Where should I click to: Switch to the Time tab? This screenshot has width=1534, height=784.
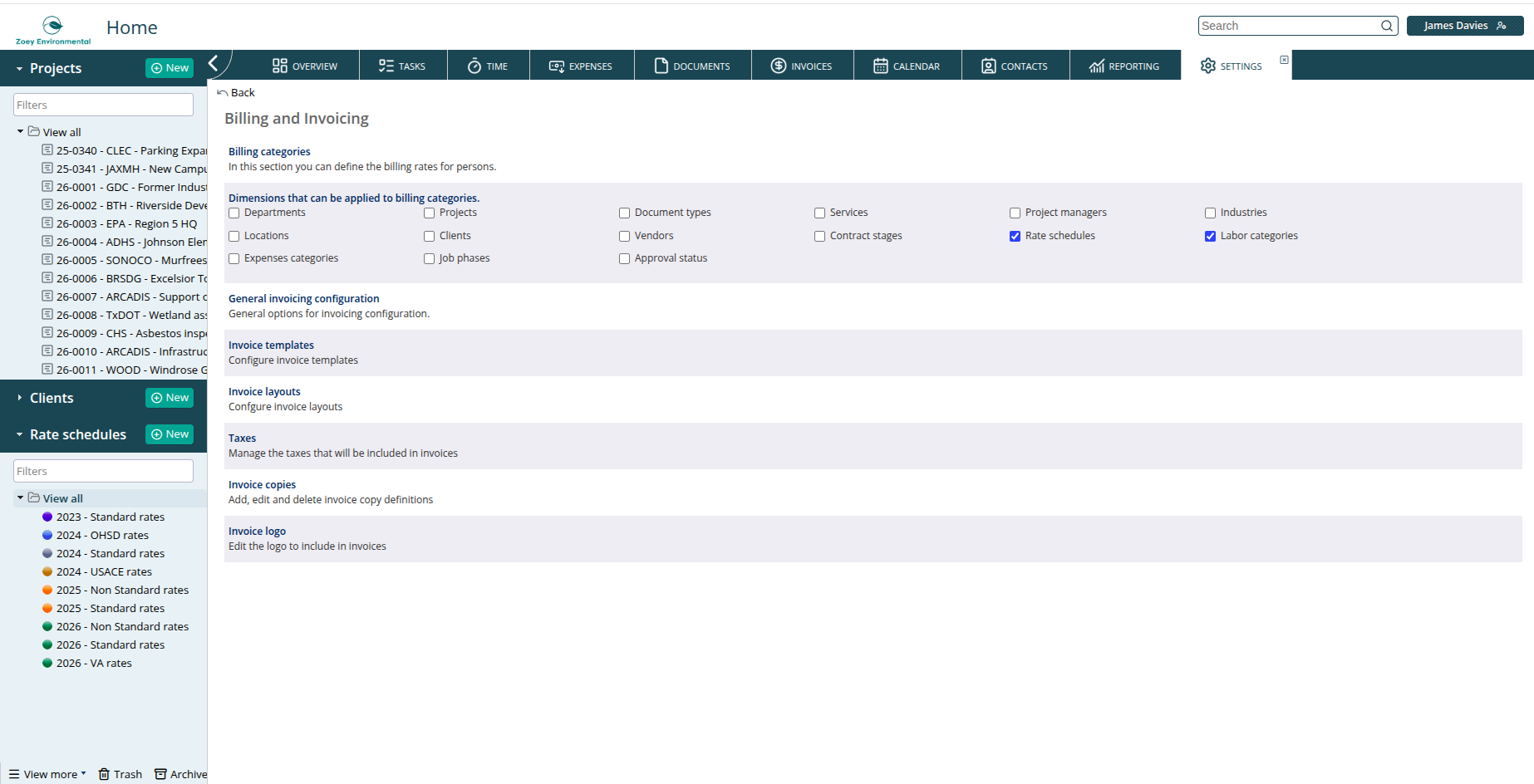(488, 66)
